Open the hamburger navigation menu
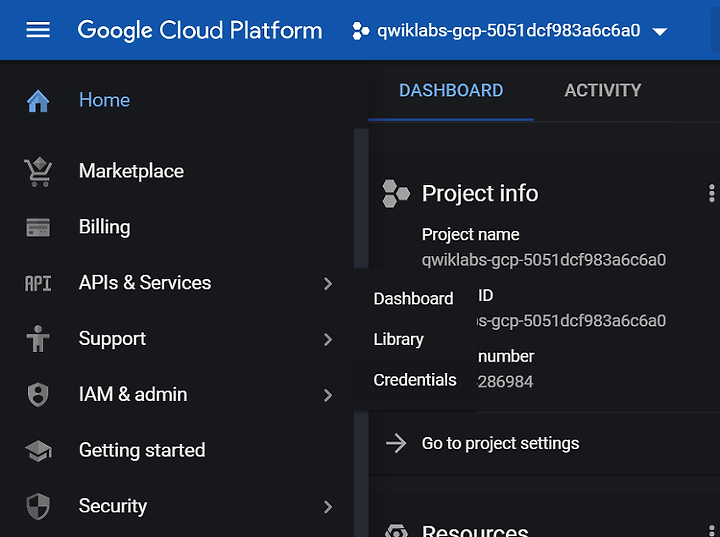This screenshot has width=720, height=537. pos(38,30)
